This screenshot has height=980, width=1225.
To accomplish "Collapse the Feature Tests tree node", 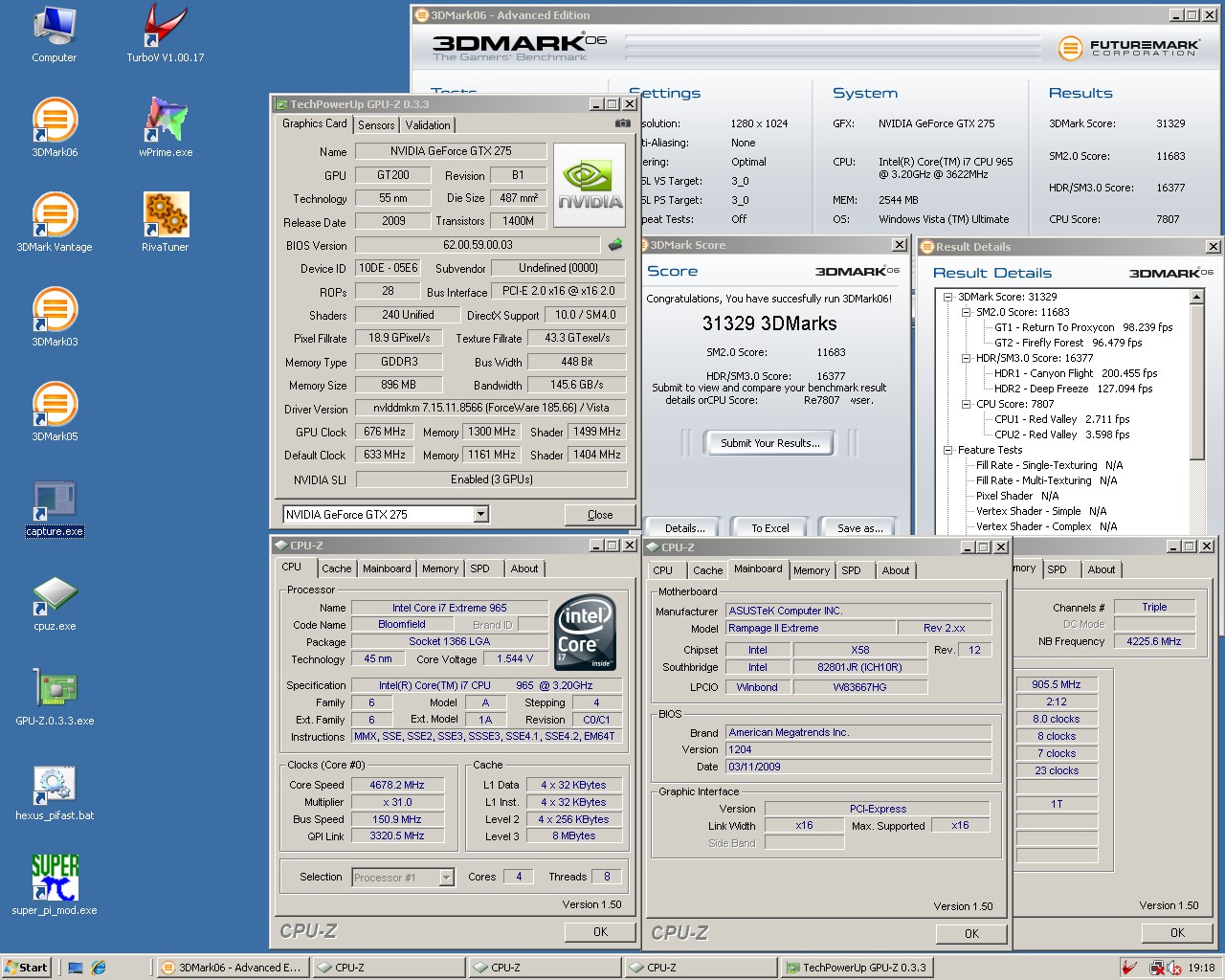I will (x=947, y=450).
